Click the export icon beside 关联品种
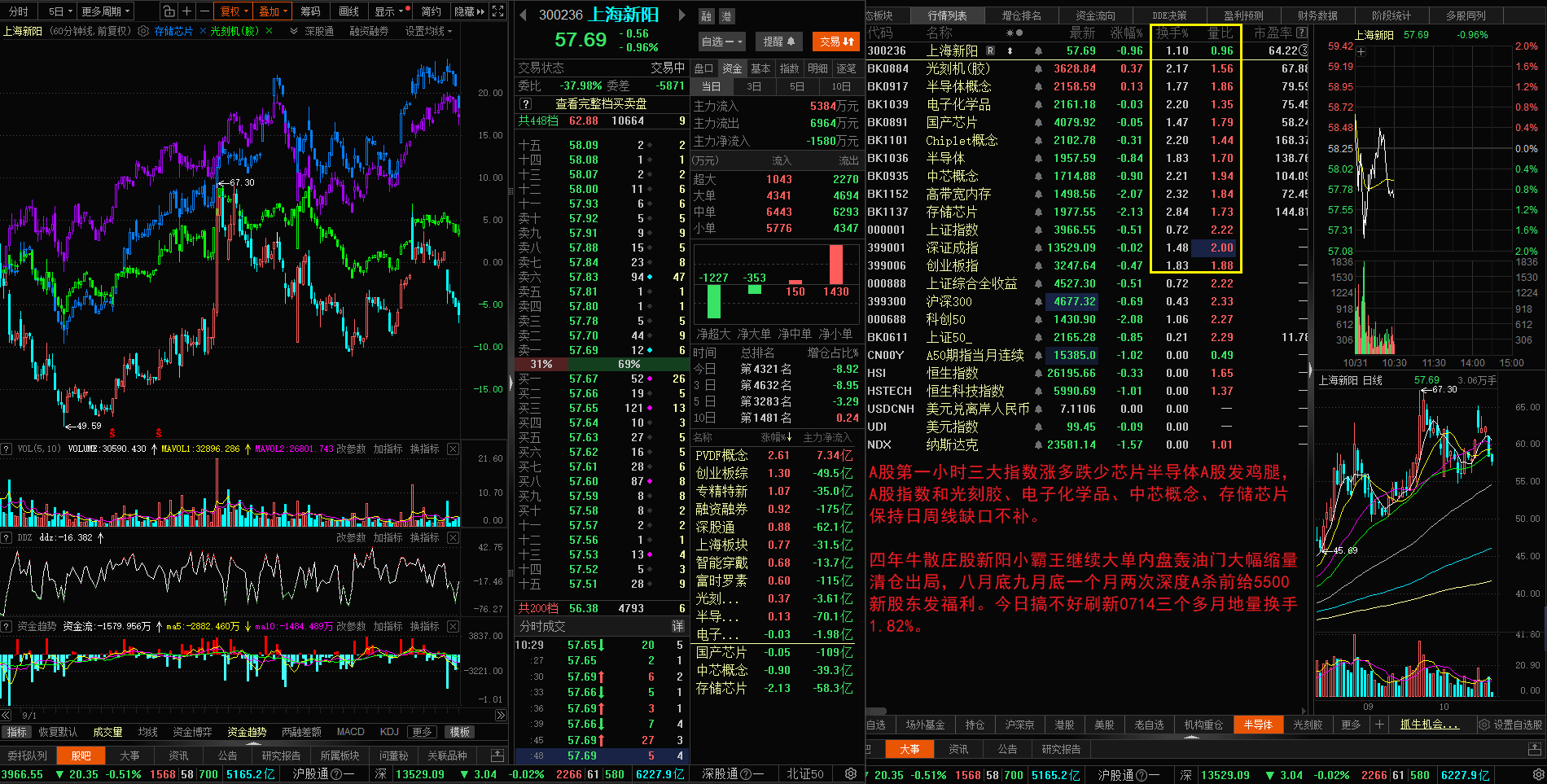1547x784 pixels. (496, 756)
